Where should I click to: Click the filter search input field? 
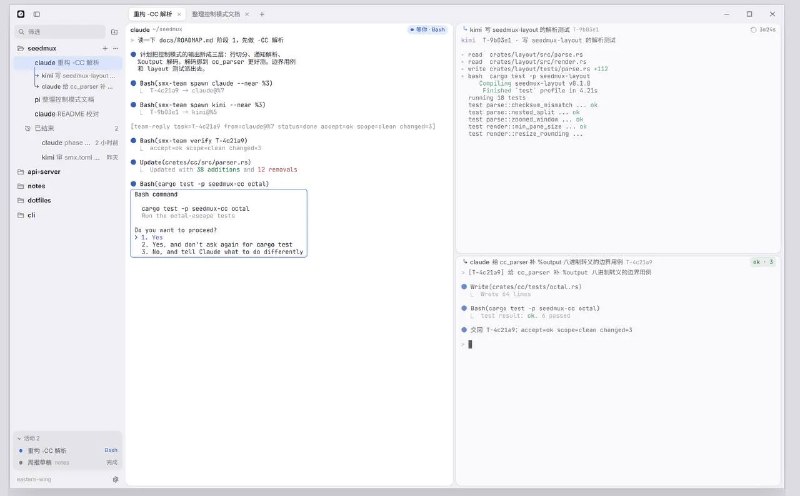point(60,32)
